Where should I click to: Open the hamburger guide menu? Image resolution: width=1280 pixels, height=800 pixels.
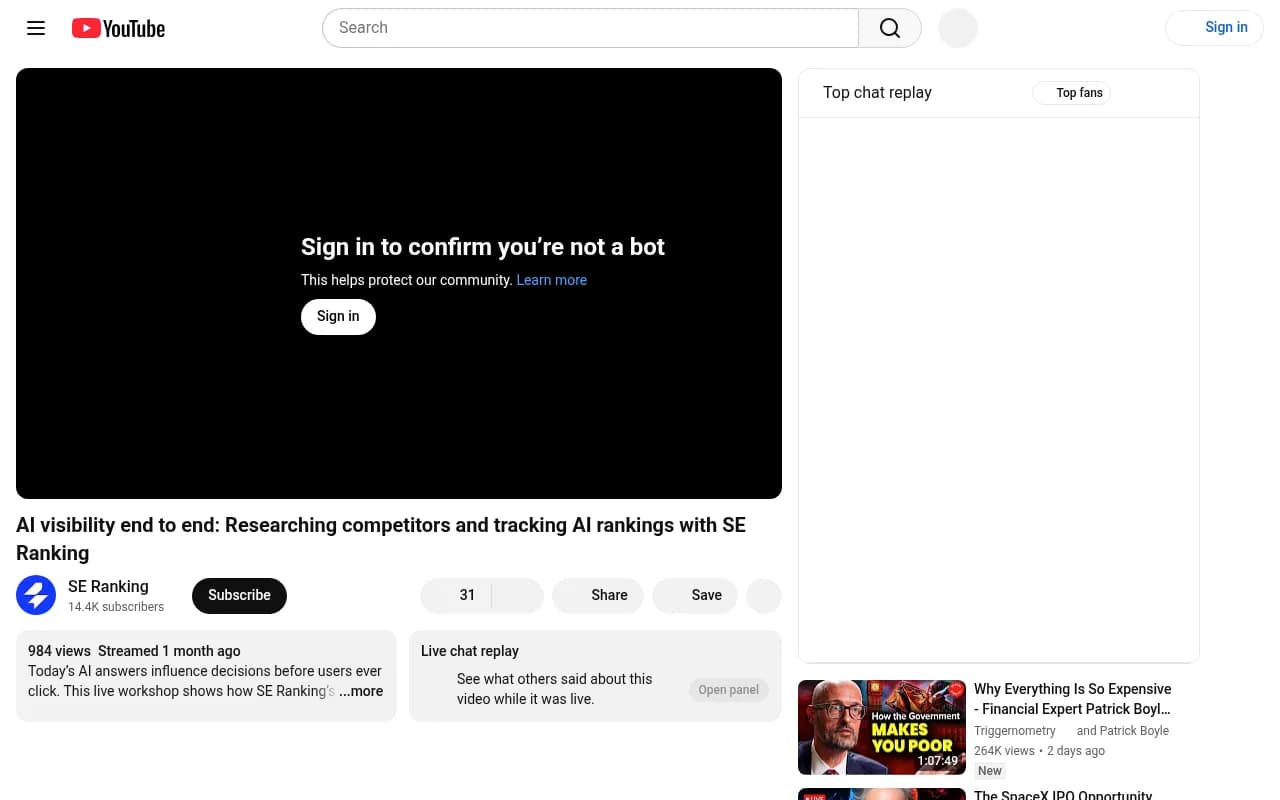coord(36,28)
